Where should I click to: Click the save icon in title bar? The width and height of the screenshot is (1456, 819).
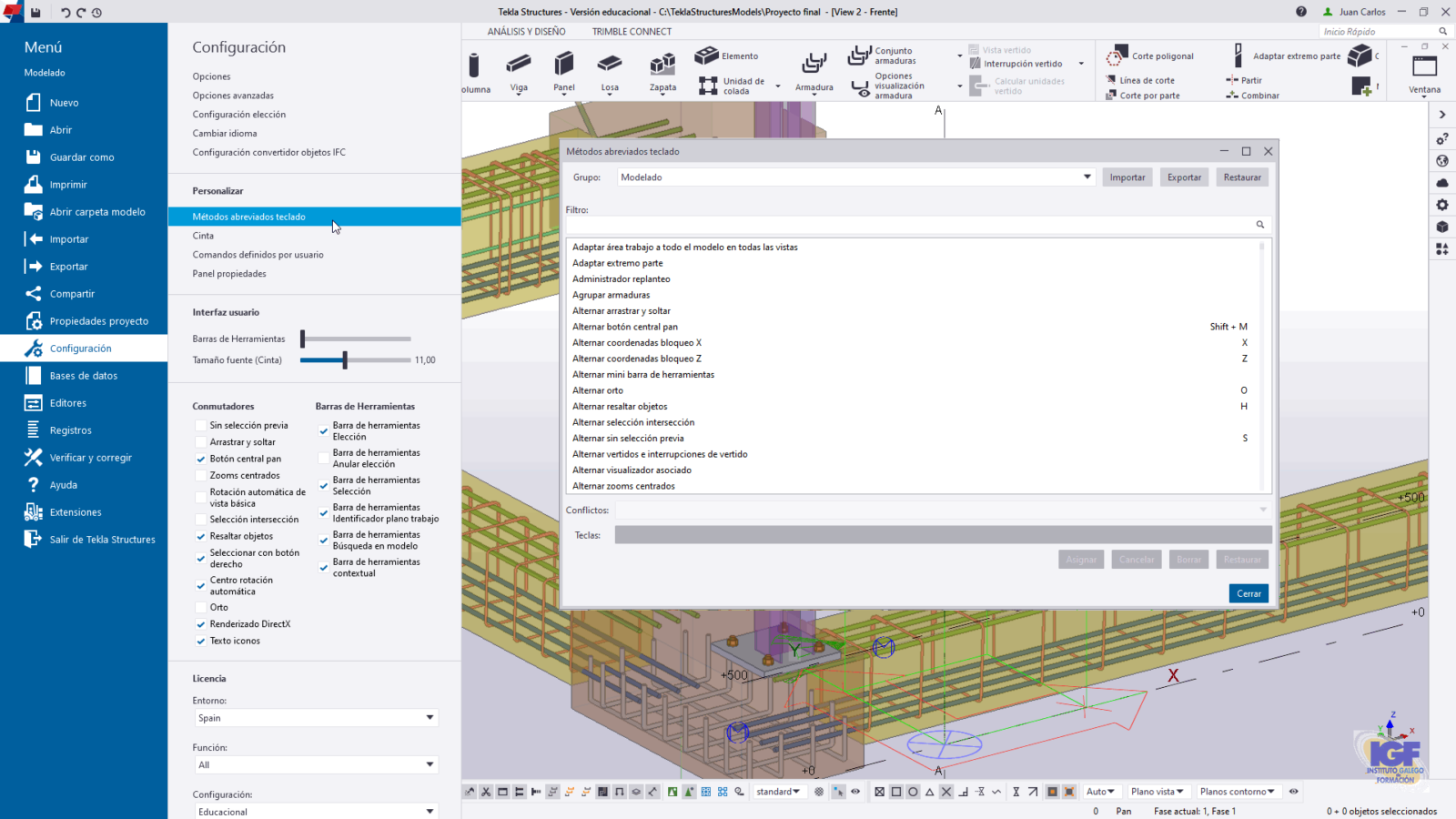pos(35,12)
